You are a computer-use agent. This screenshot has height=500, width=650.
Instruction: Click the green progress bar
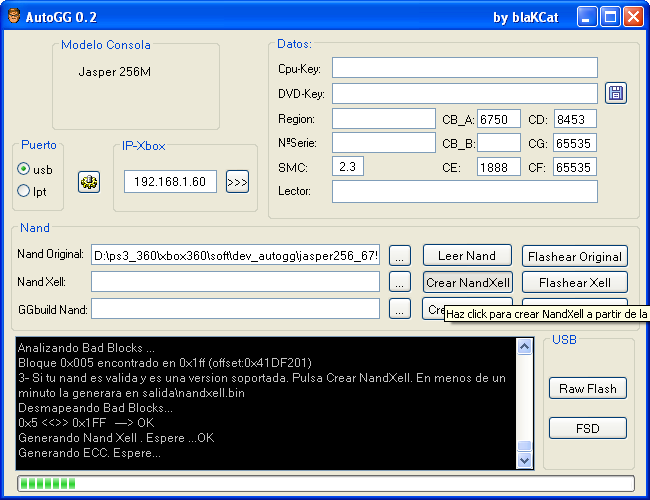pos(325,484)
